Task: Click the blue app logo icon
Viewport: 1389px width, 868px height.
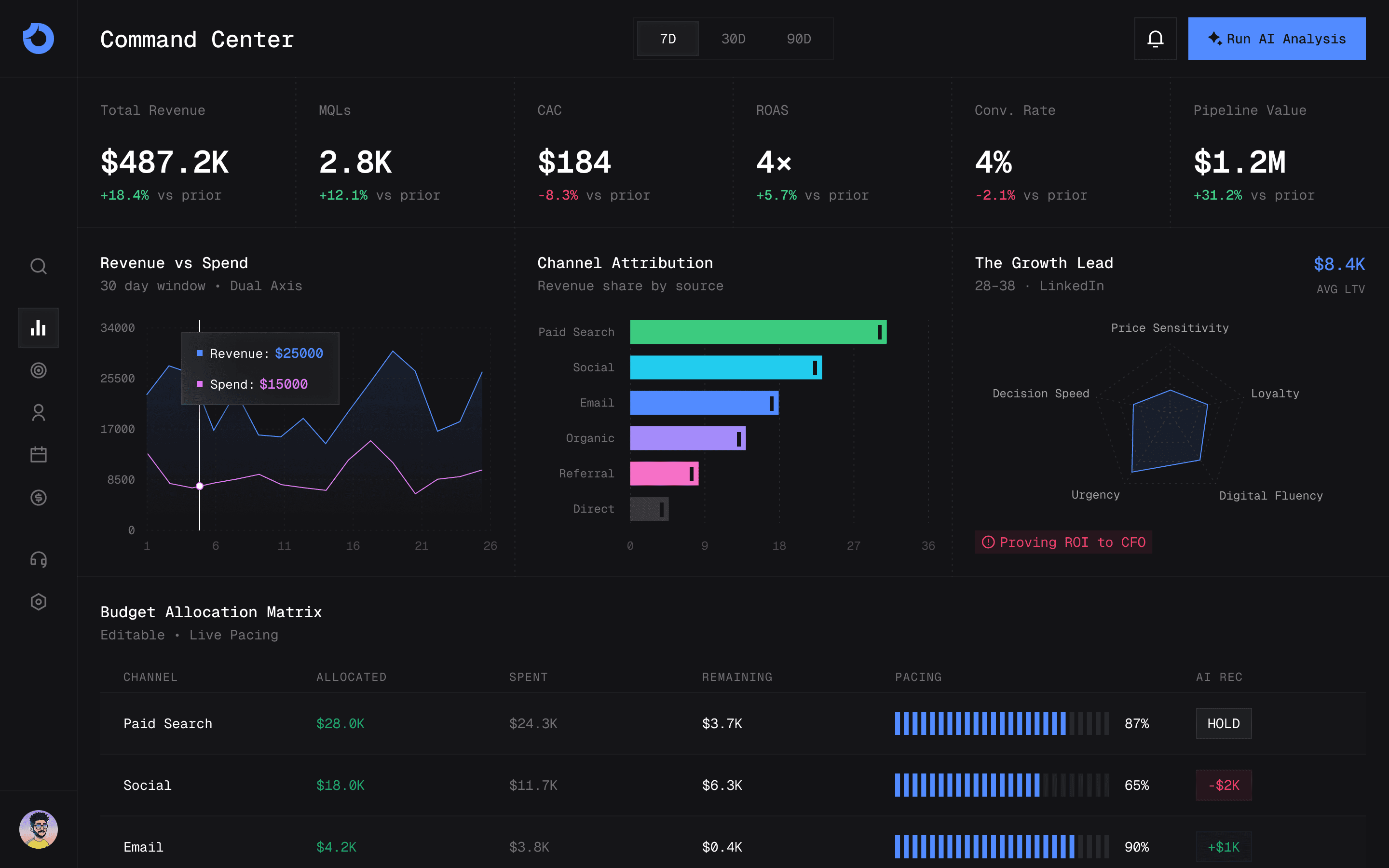Action: (39, 39)
